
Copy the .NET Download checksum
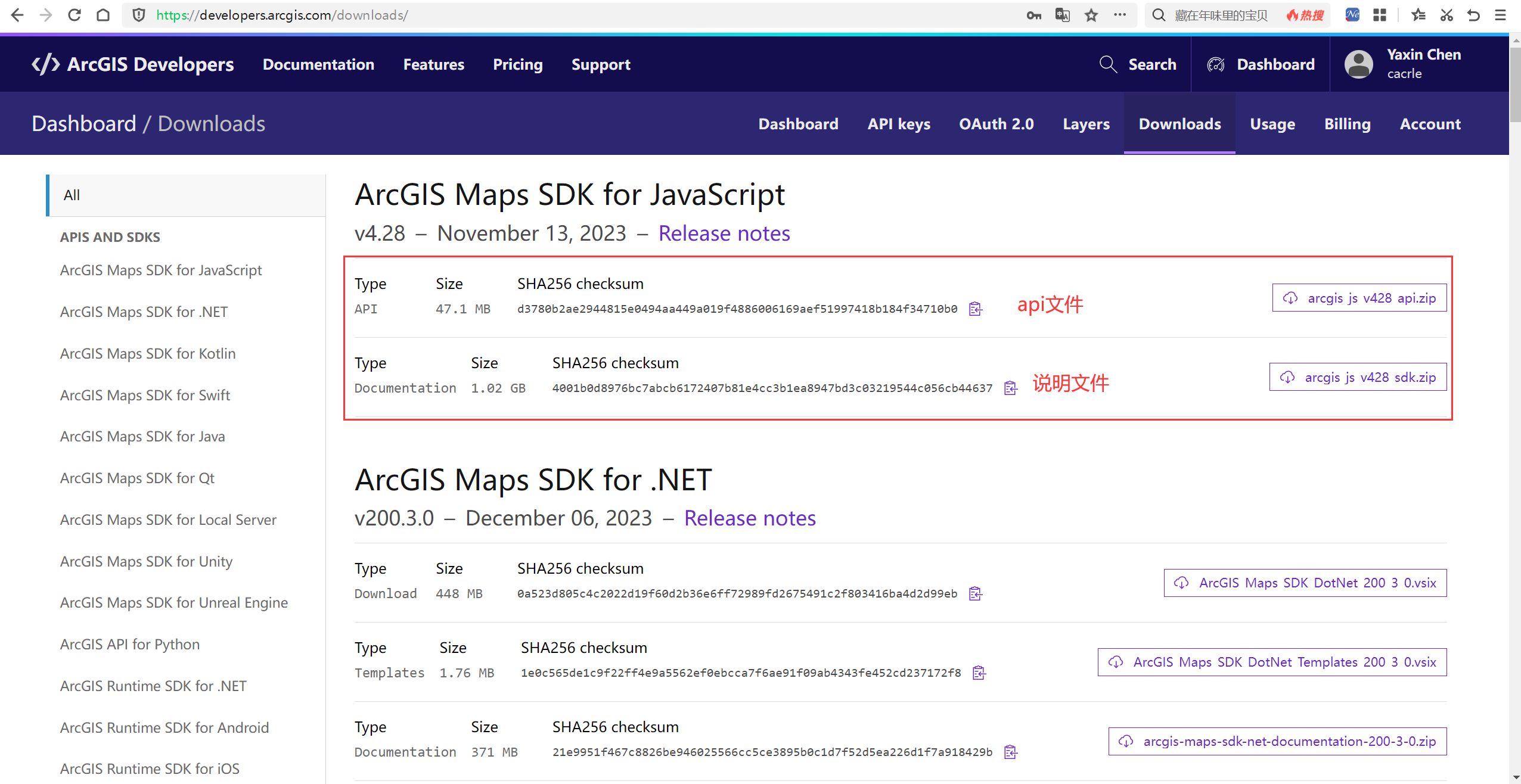coord(975,593)
